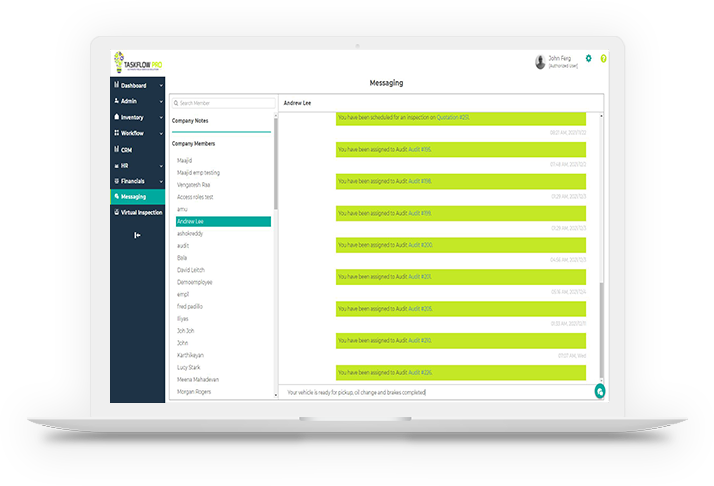Expand the Inventory dropdown arrow
Image resolution: width=714 pixels, height=486 pixels.
(161, 117)
